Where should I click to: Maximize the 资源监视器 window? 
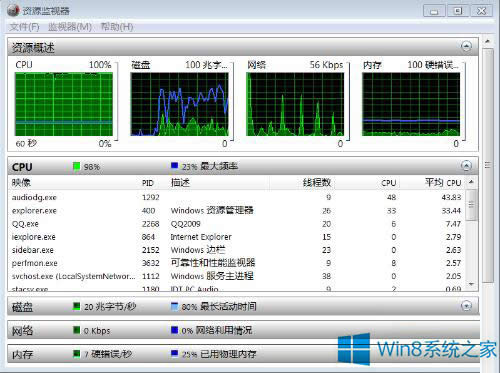(x=457, y=11)
